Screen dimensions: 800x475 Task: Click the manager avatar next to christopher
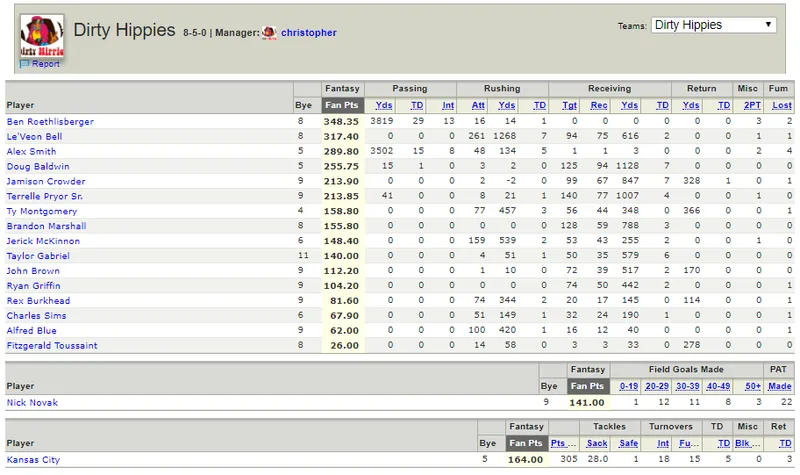(269, 33)
